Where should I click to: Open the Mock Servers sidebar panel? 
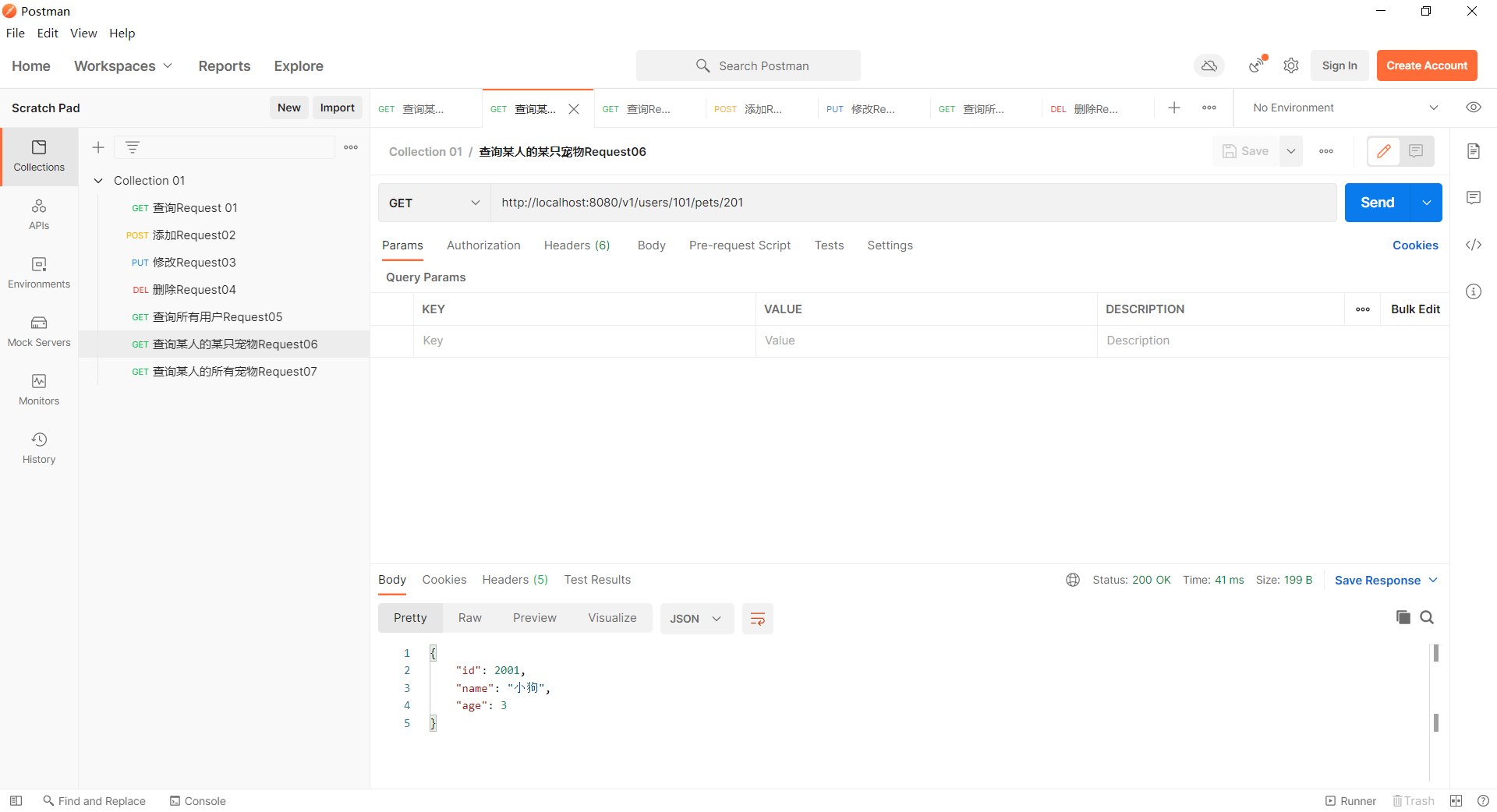point(39,332)
